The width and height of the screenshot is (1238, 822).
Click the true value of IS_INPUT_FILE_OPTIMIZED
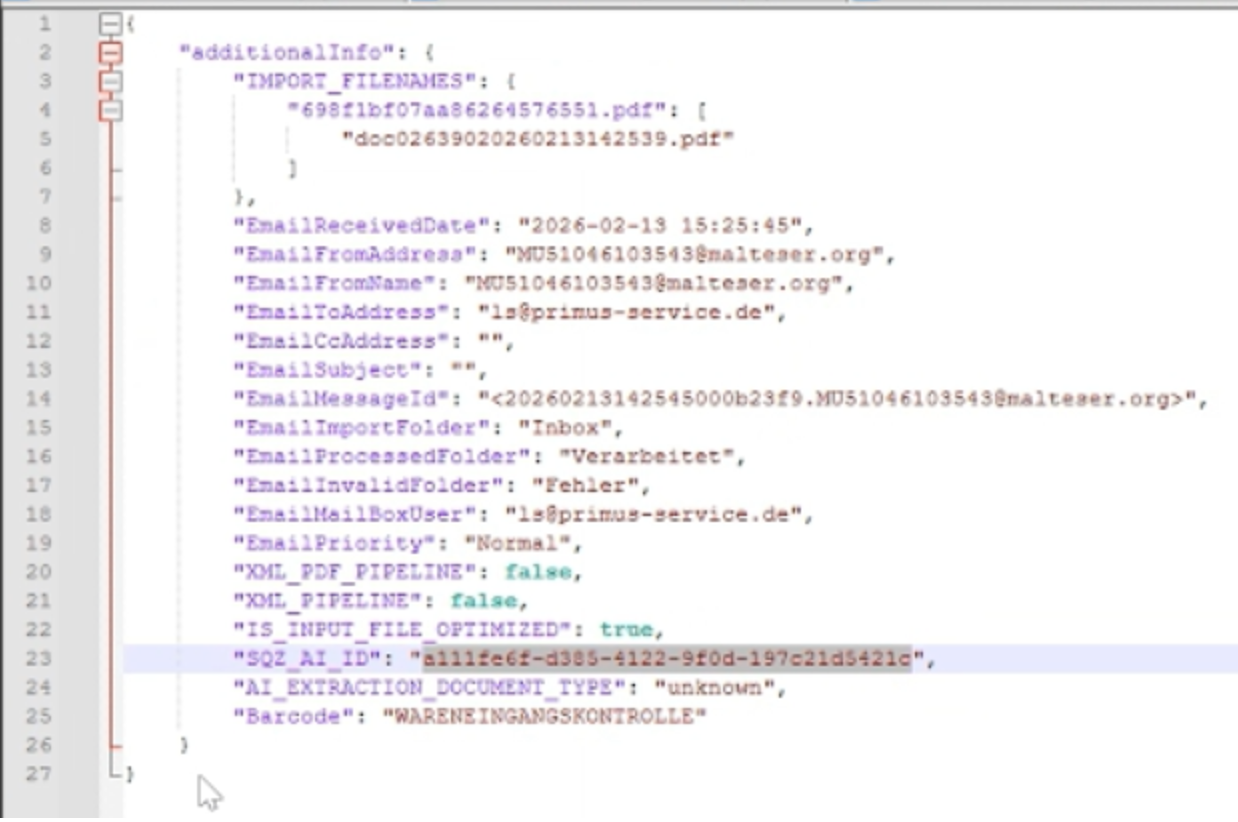click(x=625, y=630)
